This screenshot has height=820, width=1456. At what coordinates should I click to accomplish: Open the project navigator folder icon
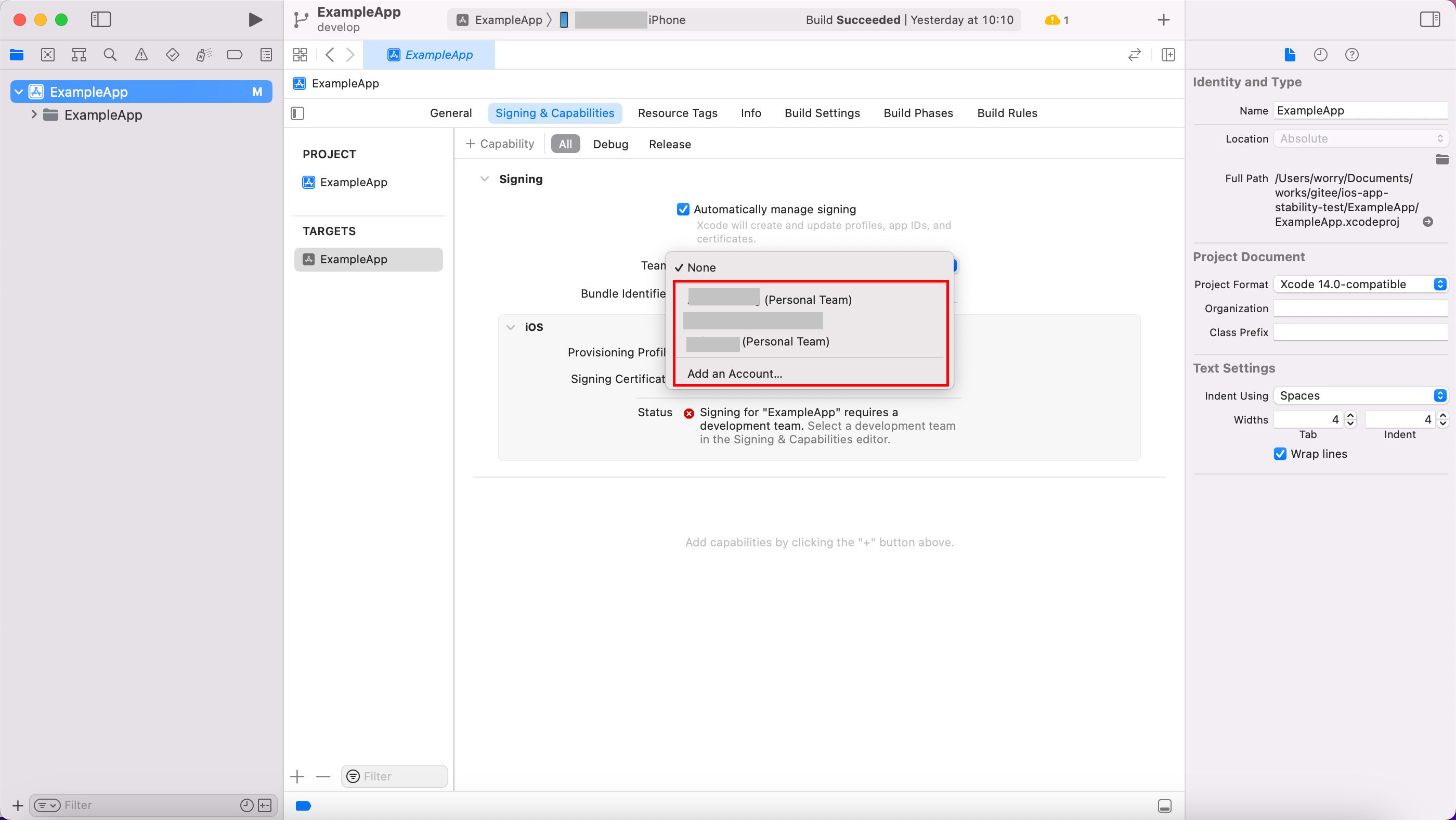[17, 55]
